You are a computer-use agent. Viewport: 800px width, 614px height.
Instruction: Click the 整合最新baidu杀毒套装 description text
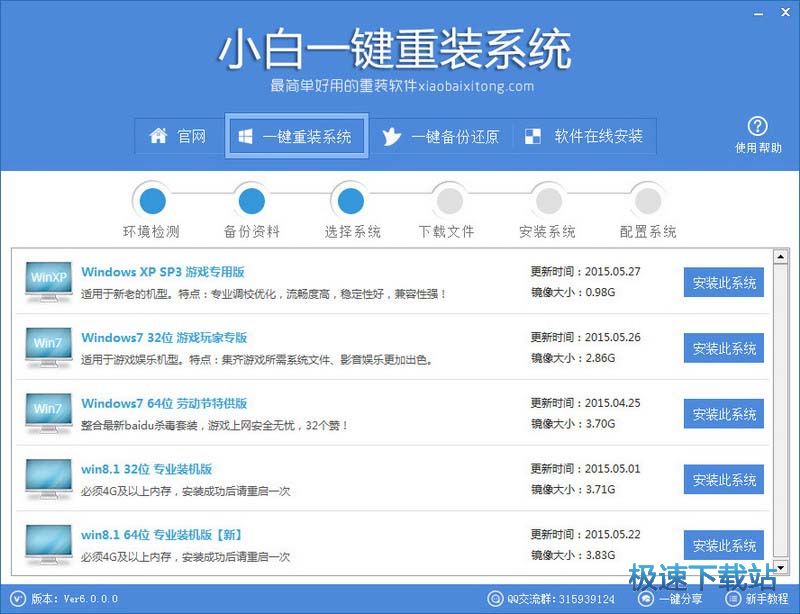click(x=215, y=426)
